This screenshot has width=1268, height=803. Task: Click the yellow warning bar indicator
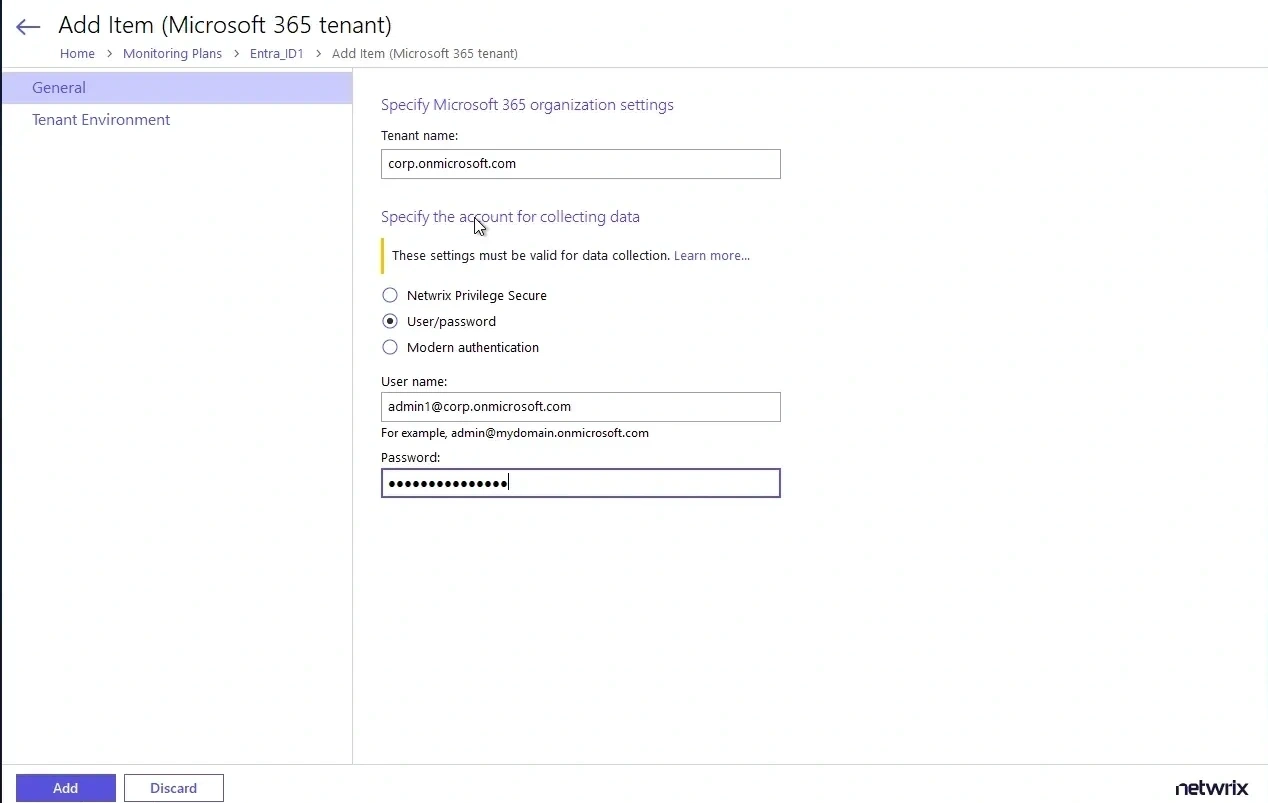382,255
